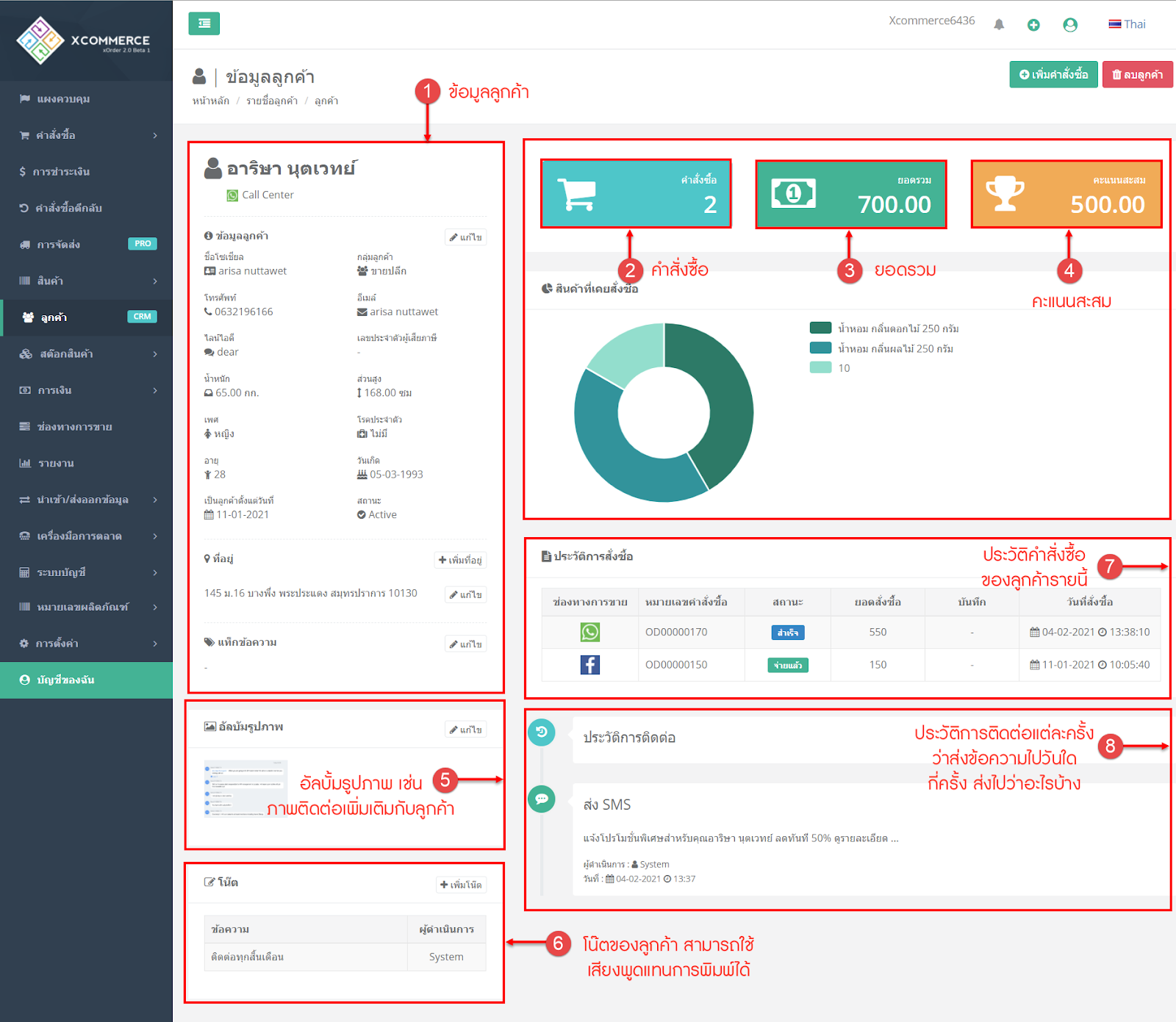Image resolution: width=1176 pixels, height=1022 pixels.
Task: Click the ลบลูกค้า delete button
Action: pyautogui.click(x=1137, y=74)
